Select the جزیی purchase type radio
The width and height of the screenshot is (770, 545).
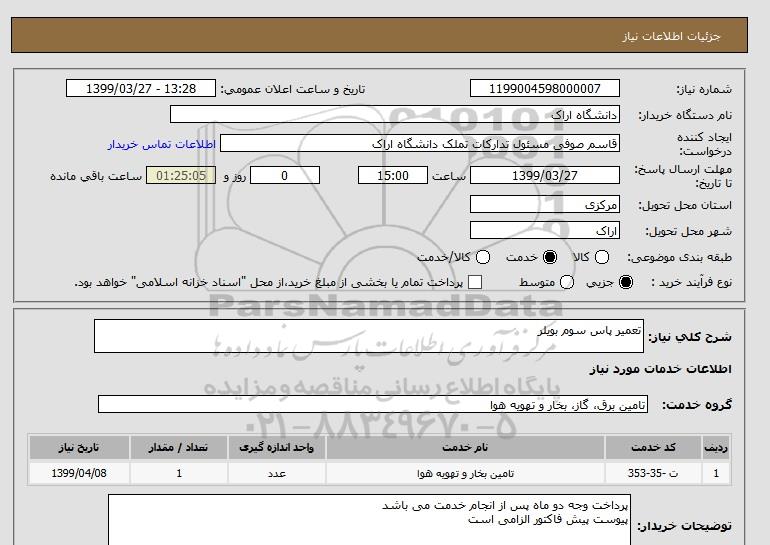click(626, 282)
